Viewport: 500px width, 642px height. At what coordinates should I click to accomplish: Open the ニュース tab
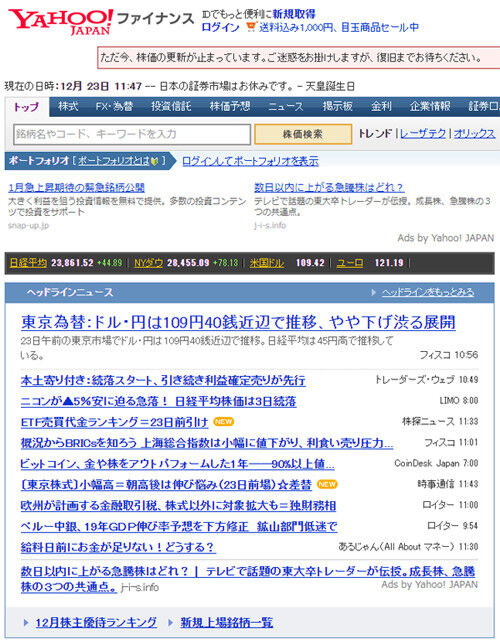pyautogui.click(x=286, y=106)
